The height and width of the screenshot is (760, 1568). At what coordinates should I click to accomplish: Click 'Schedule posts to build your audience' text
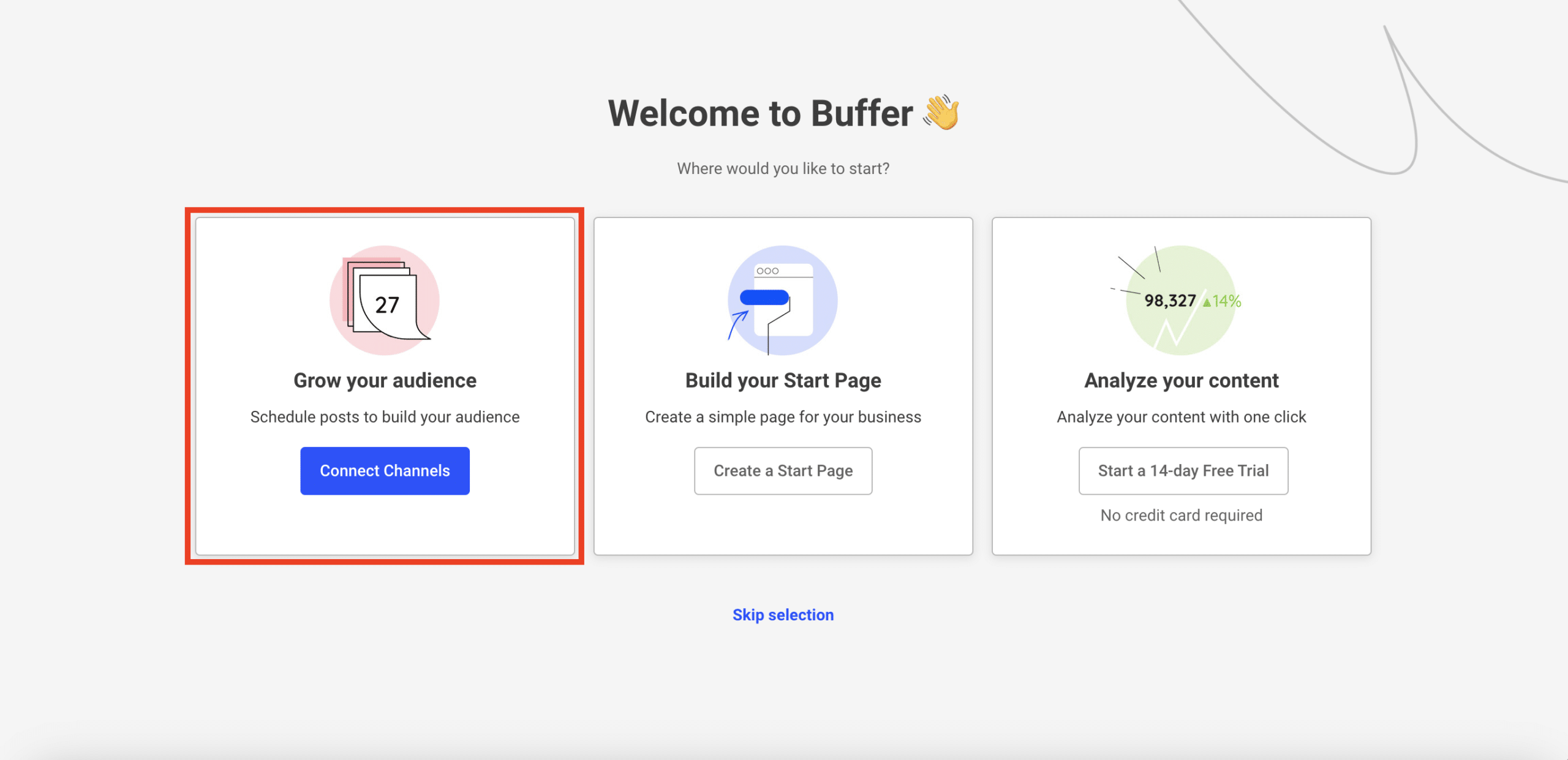pyautogui.click(x=385, y=416)
